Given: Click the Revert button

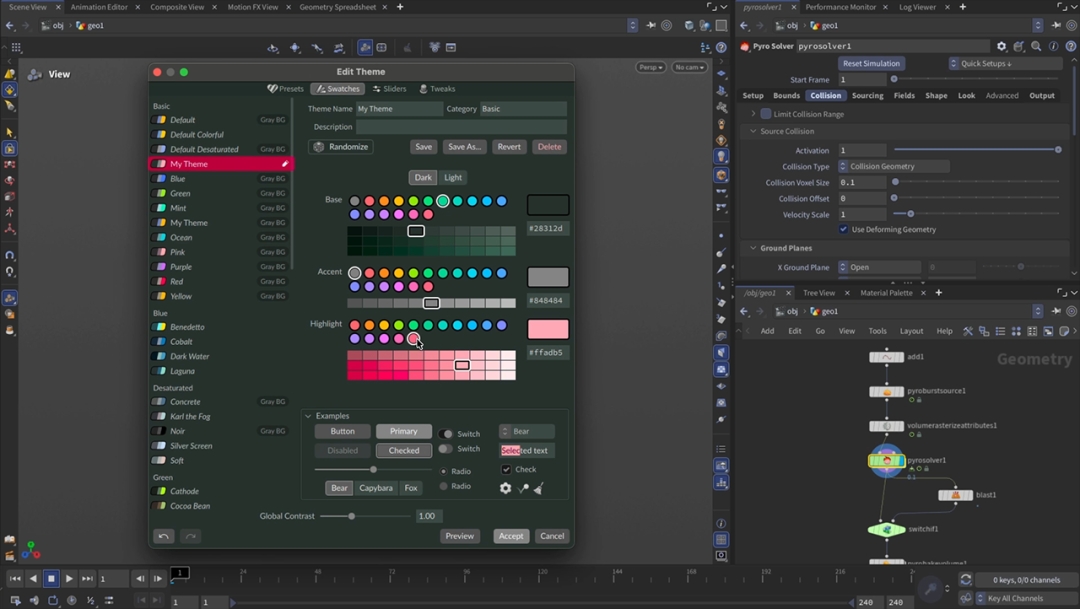Looking at the screenshot, I should coord(509,147).
